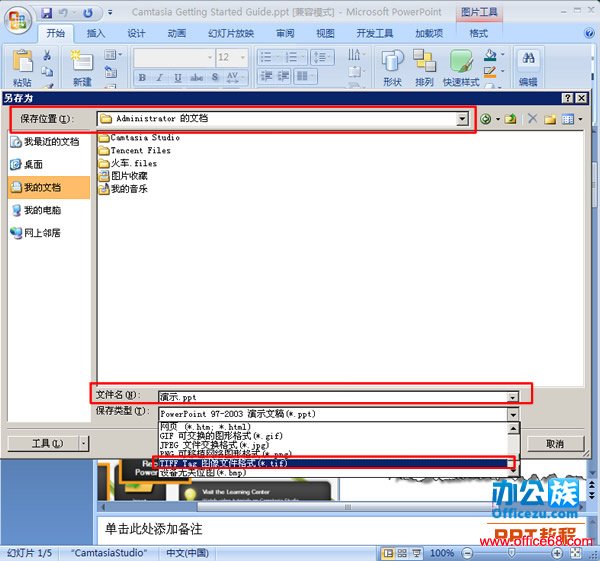Open the PowerPoint help icon
The height and width of the screenshot is (561, 600).
[590, 33]
